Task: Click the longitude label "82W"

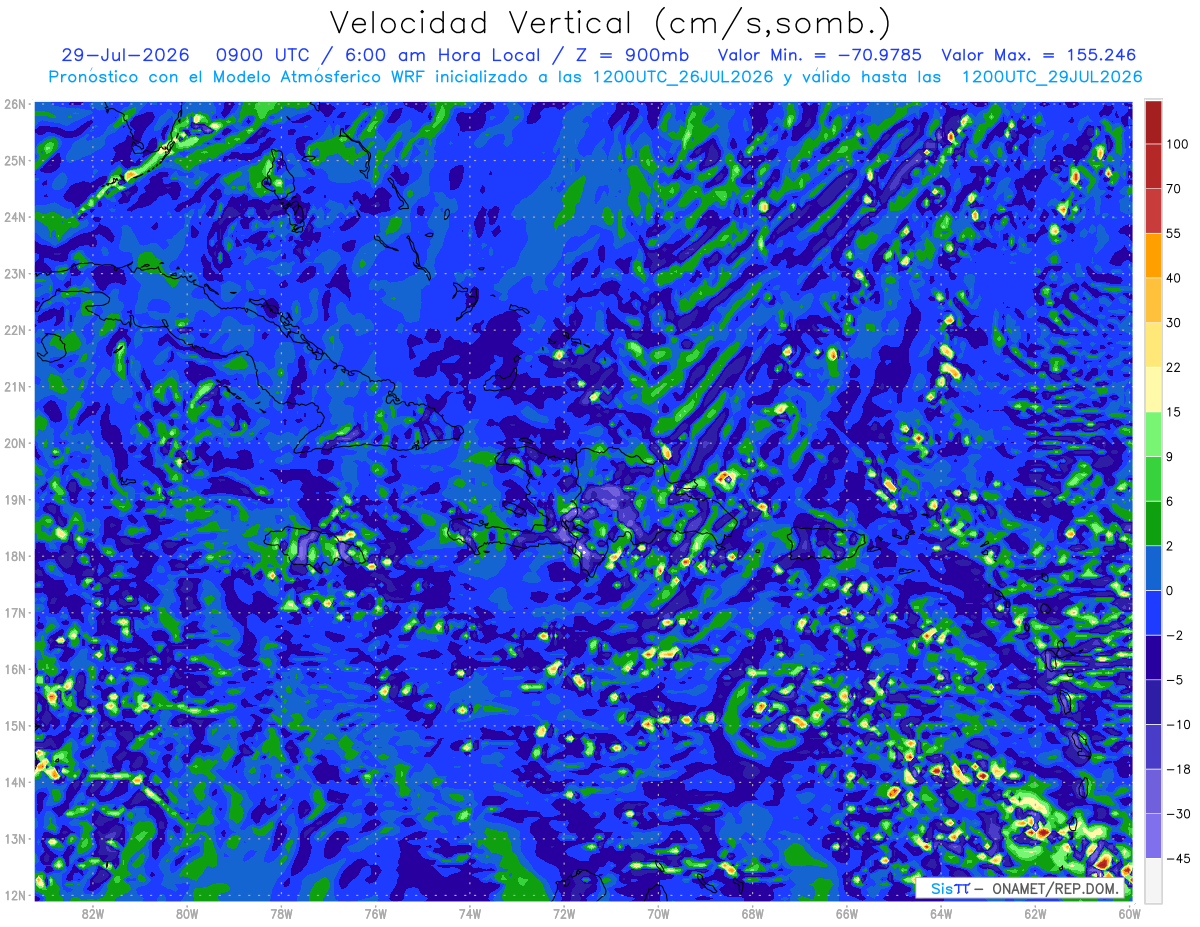Action: (93, 913)
